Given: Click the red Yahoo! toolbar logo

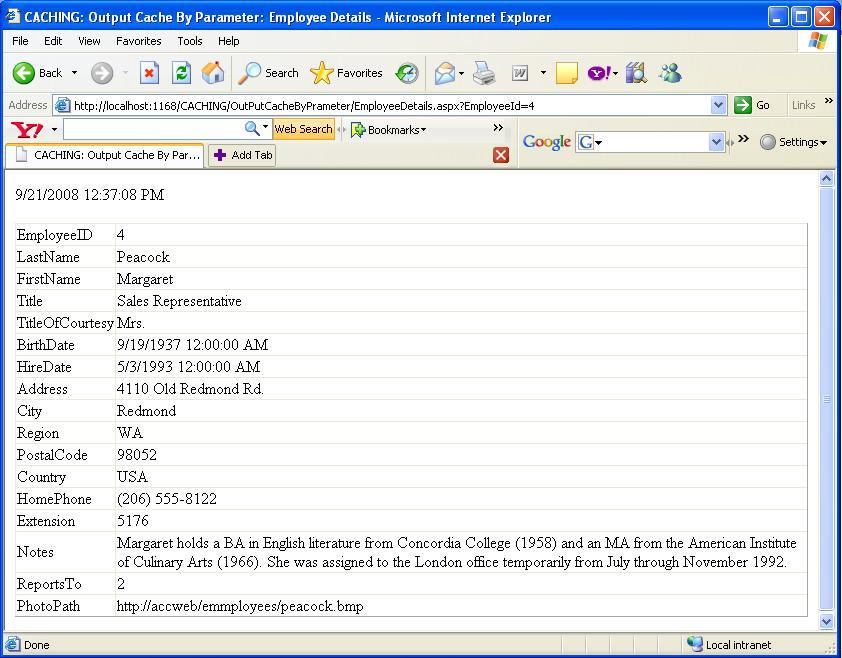Looking at the screenshot, I should coord(27,130).
